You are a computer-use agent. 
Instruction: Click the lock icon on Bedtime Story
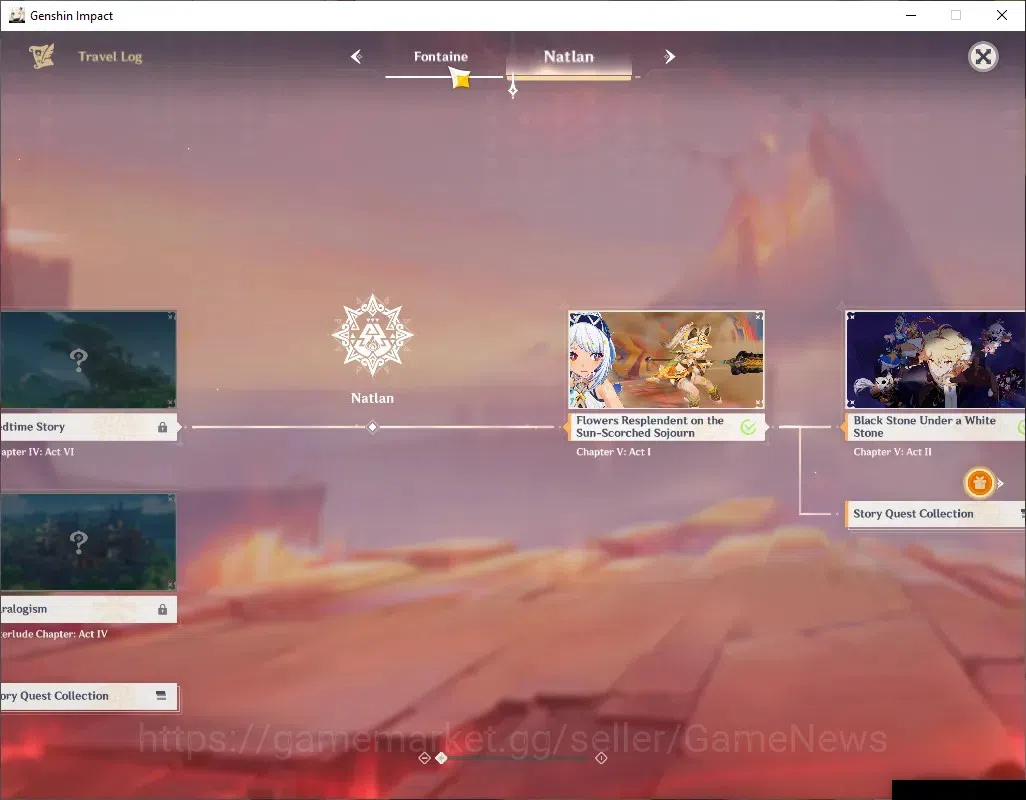click(162, 427)
